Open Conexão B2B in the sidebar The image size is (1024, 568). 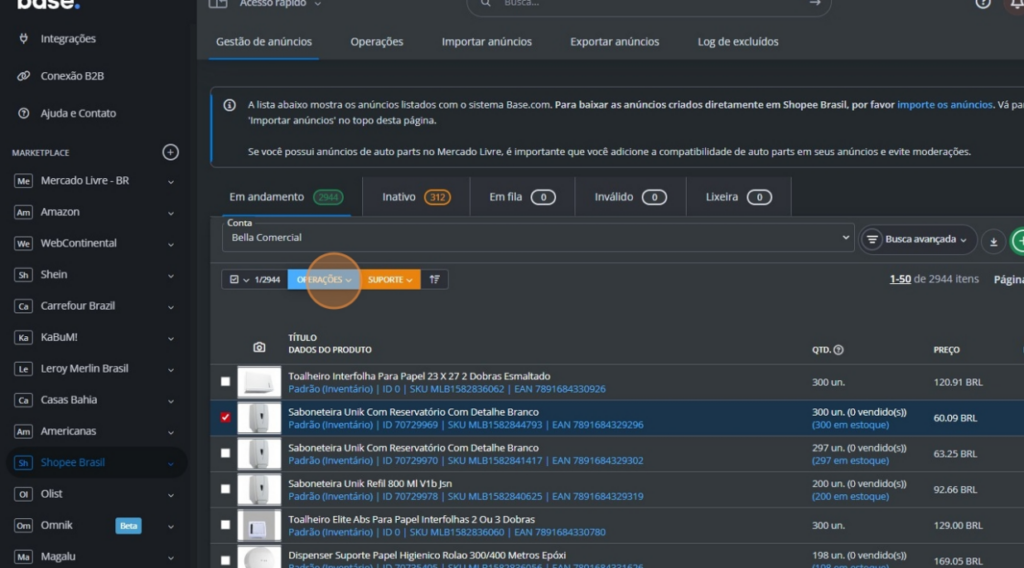70,76
